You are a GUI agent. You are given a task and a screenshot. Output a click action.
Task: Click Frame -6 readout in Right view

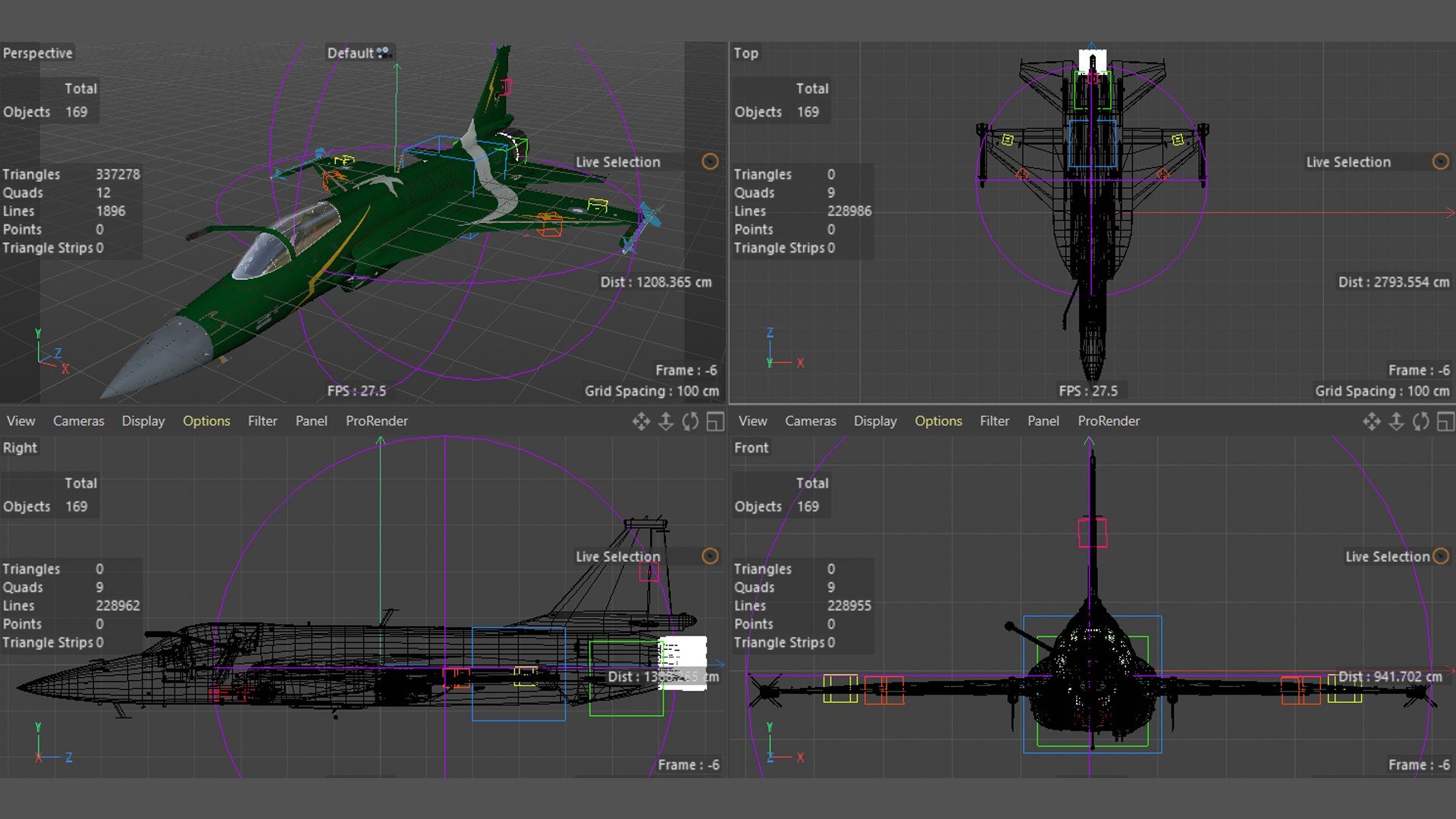pos(689,765)
